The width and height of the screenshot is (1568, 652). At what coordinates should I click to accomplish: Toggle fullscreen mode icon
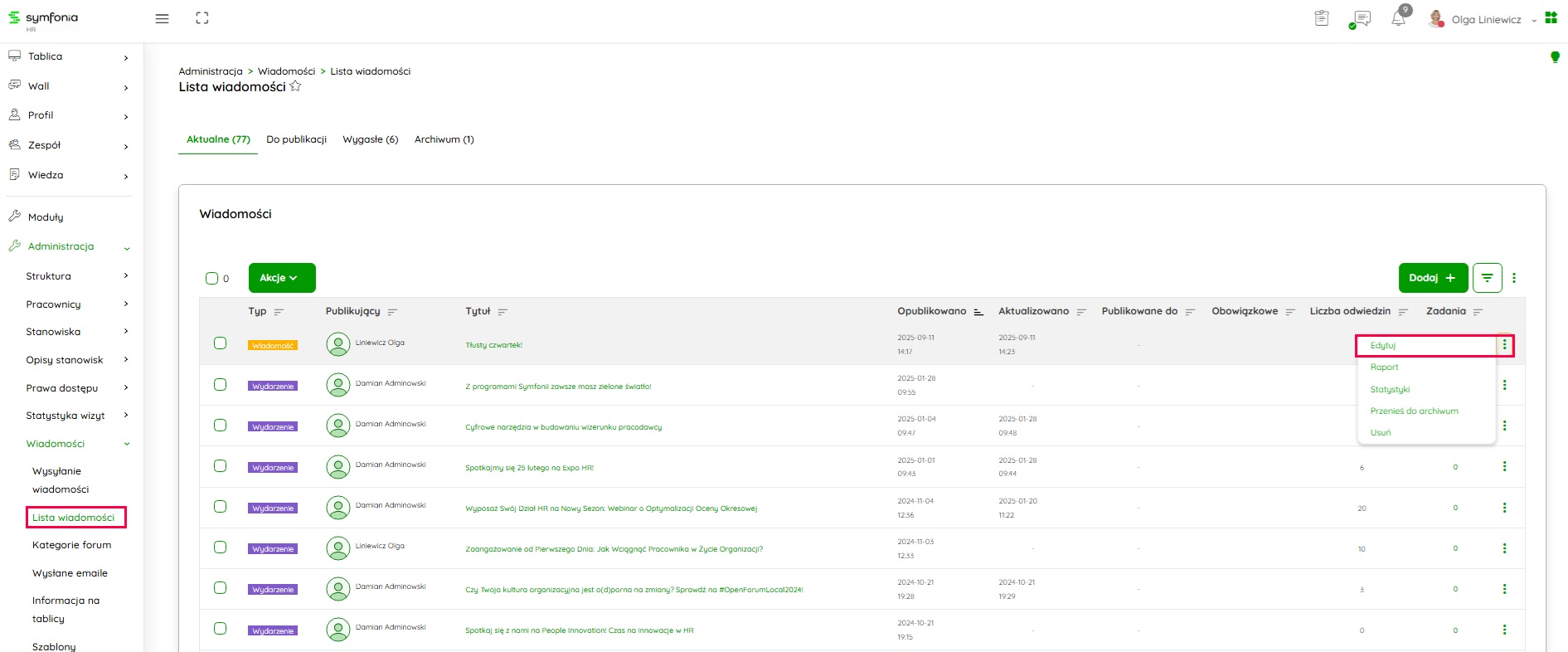point(201,18)
